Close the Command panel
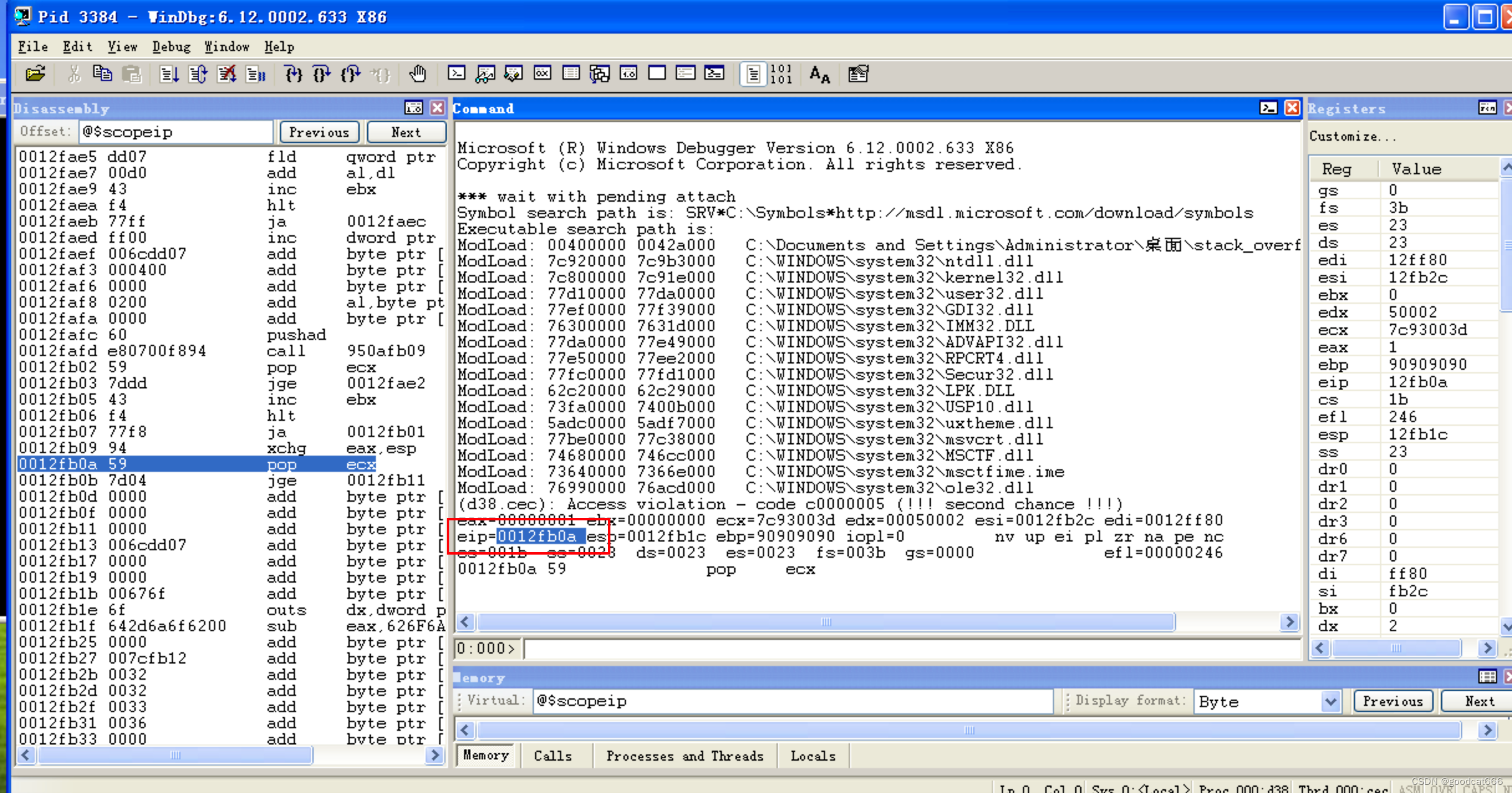The image size is (1512, 793). tap(1292, 108)
